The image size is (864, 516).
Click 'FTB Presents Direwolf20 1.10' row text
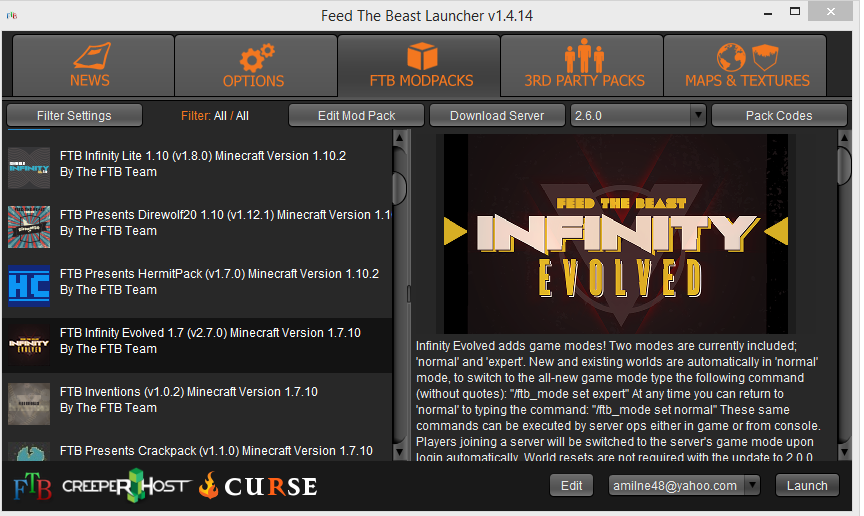click(225, 215)
